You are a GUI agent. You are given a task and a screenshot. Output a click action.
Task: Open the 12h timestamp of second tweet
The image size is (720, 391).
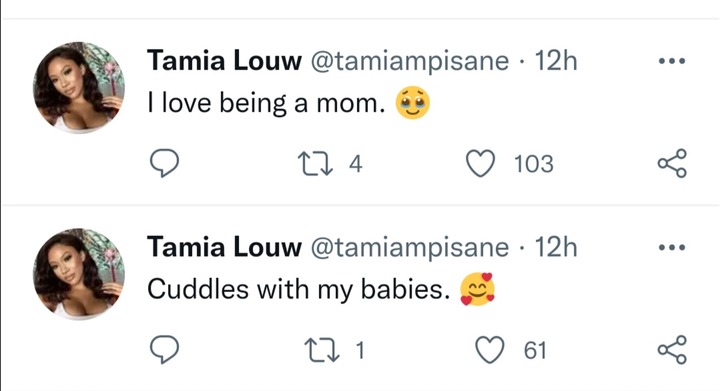point(556,247)
